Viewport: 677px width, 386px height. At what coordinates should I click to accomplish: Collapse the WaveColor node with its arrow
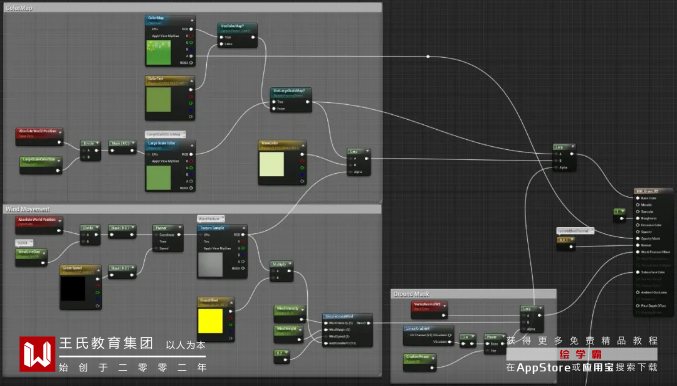[x=303, y=145]
